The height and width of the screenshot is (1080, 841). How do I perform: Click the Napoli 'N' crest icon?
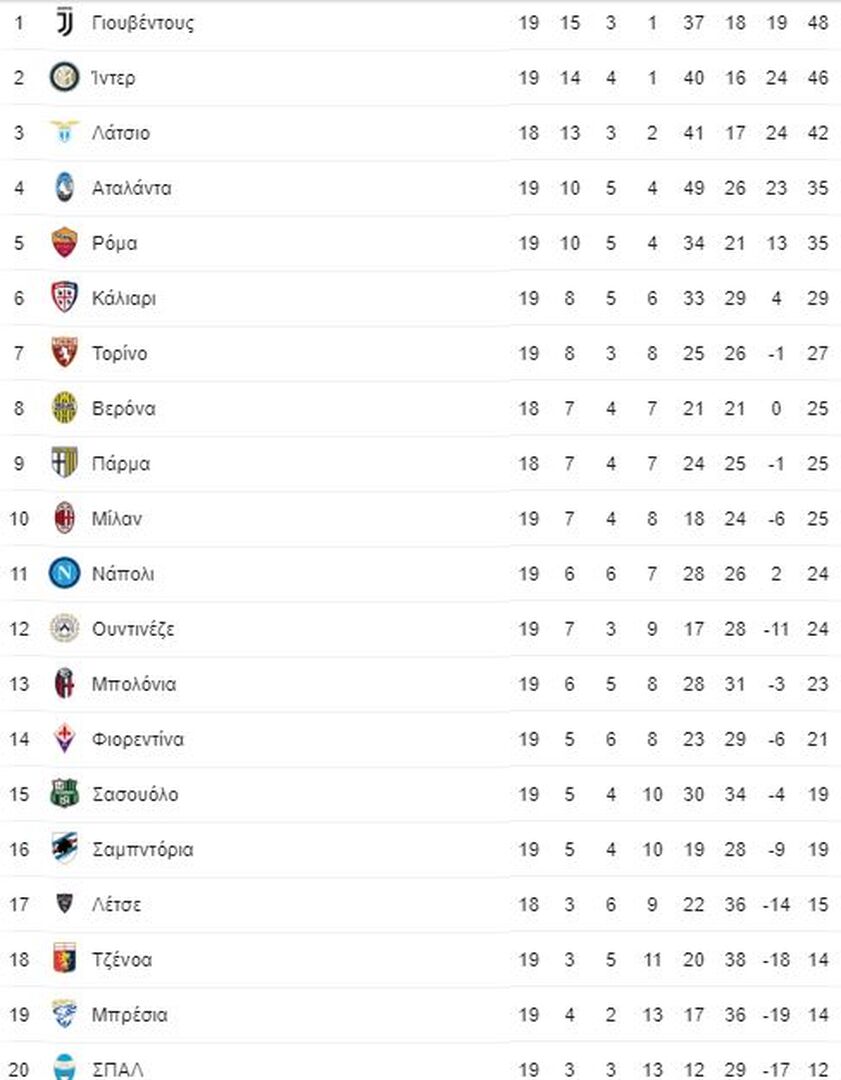click(64, 574)
